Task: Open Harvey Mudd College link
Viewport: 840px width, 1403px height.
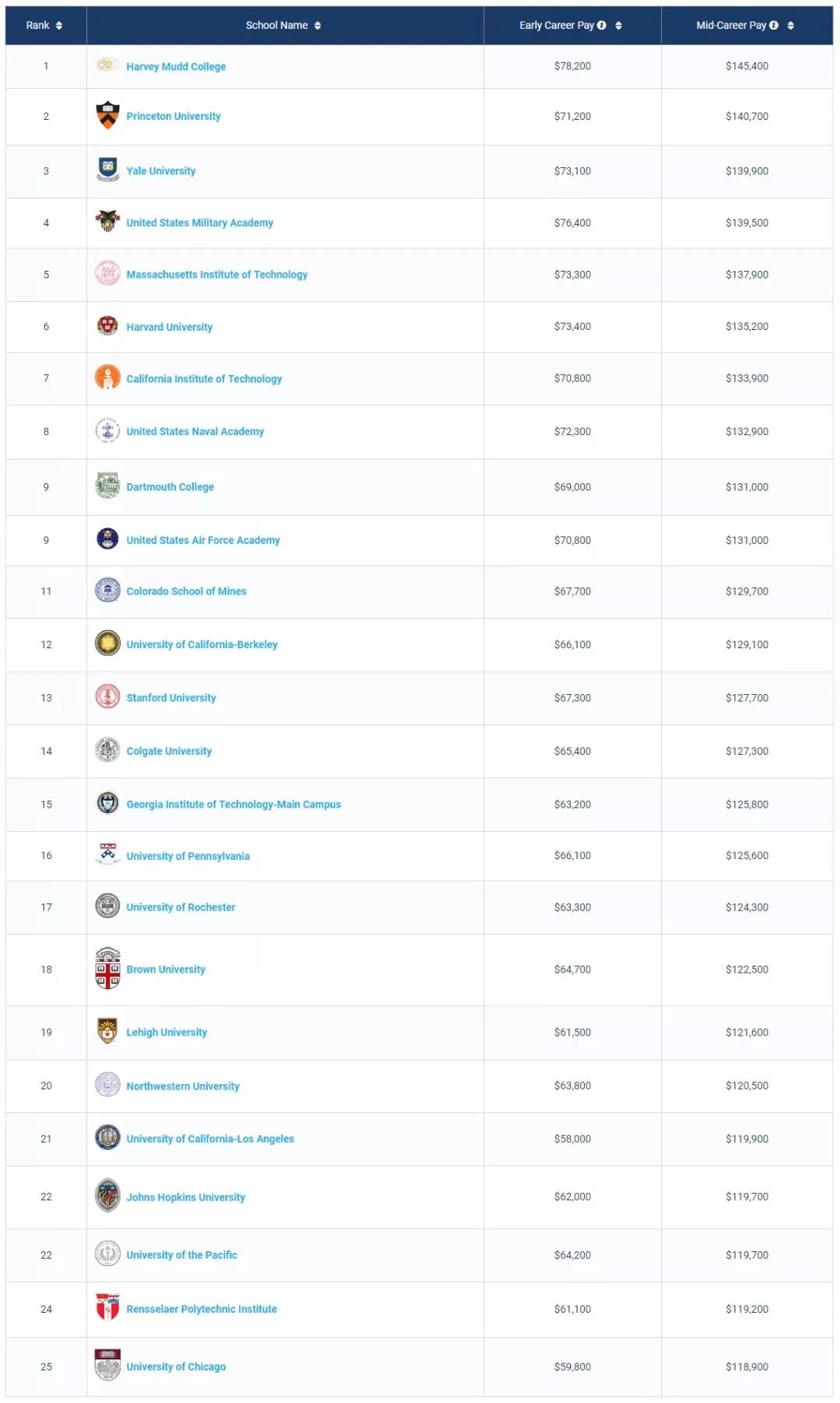Action: tap(177, 67)
